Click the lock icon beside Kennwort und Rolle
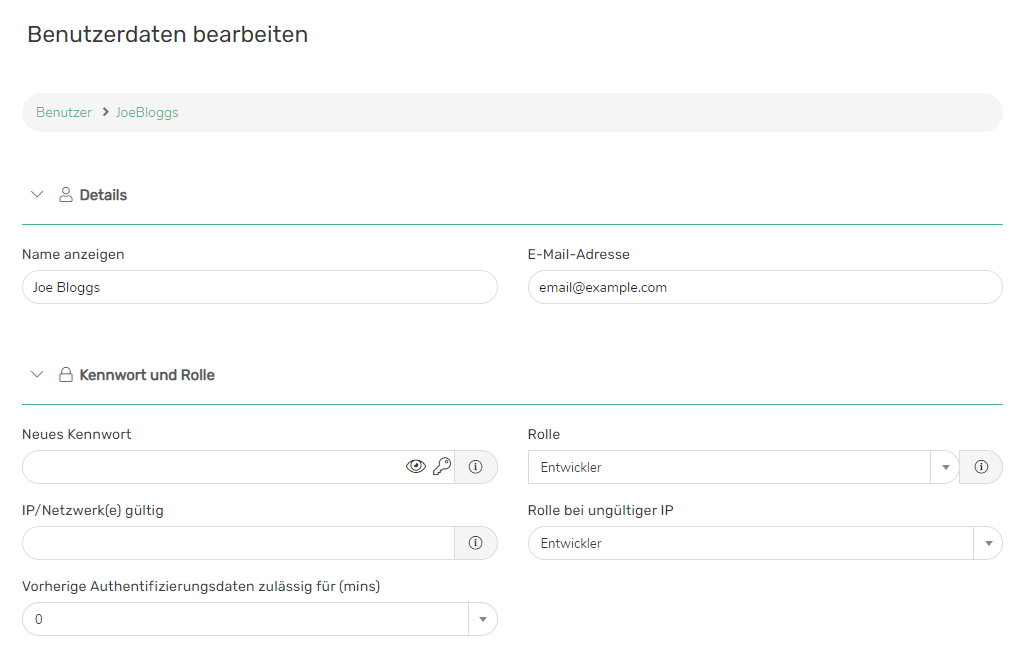The image size is (1028, 668). click(x=66, y=375)
